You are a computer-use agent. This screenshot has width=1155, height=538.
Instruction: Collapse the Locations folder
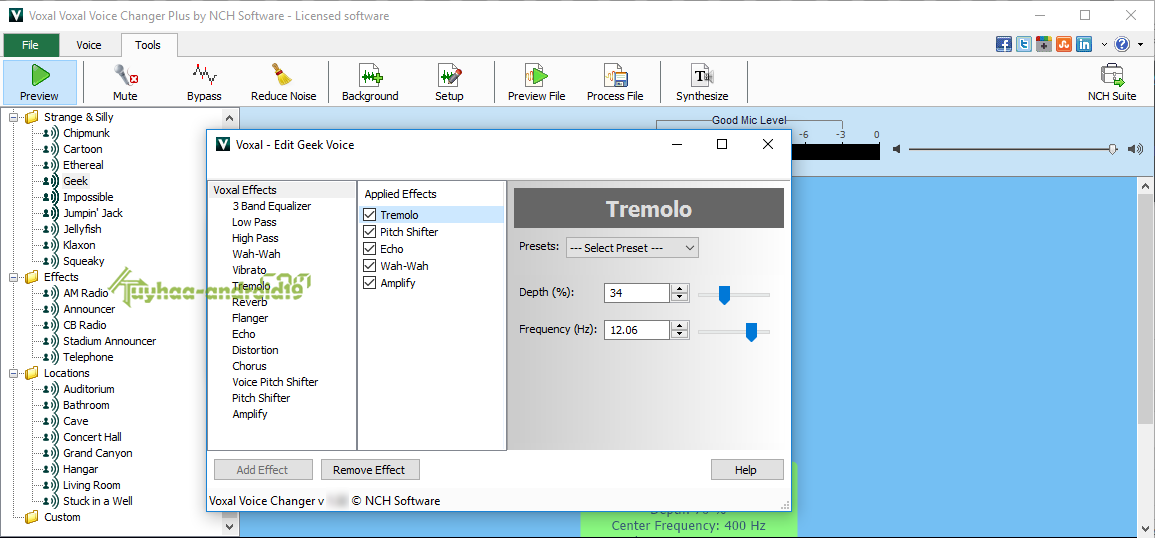pos(13,373)
